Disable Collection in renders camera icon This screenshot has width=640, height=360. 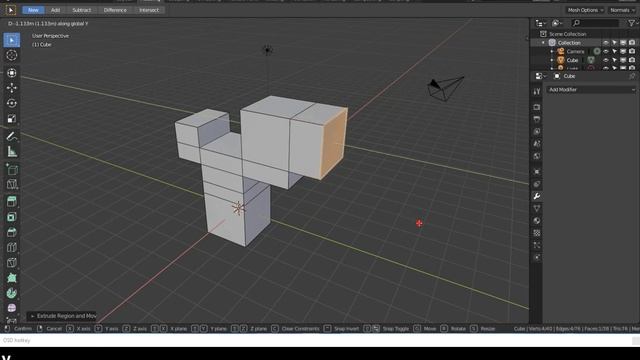coord(632,43)
